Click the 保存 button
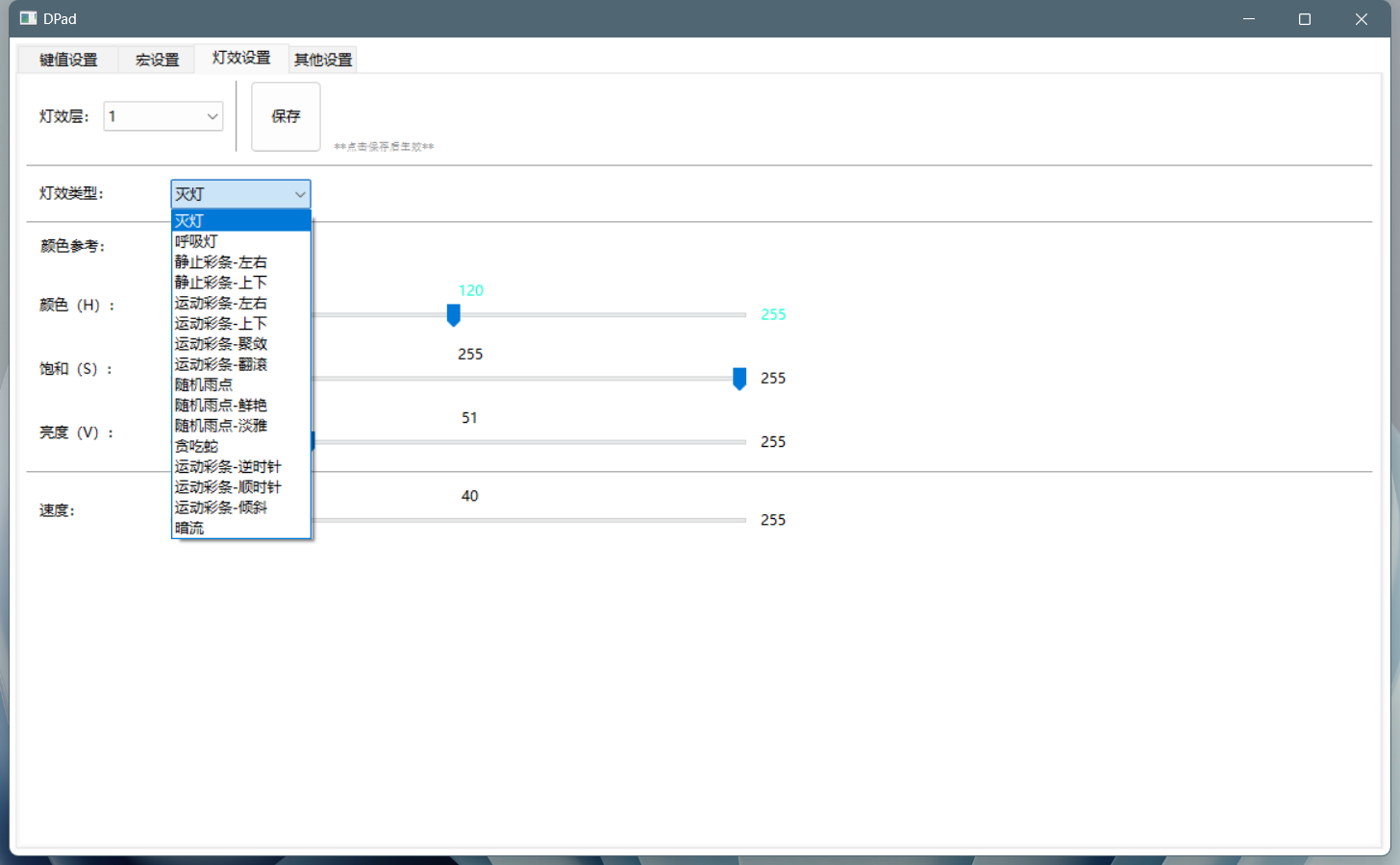 (x=286, y=116)
